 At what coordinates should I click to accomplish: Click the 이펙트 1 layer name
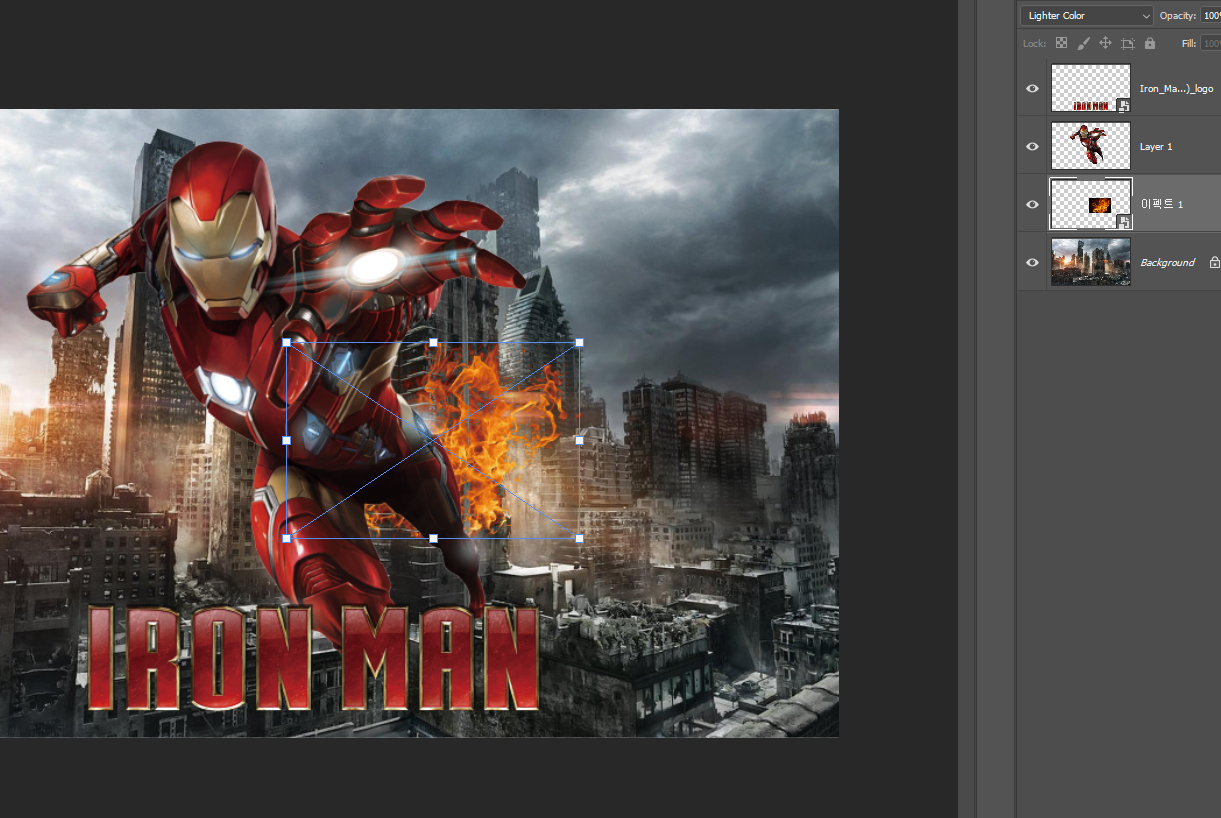(x=1161, y=204)
